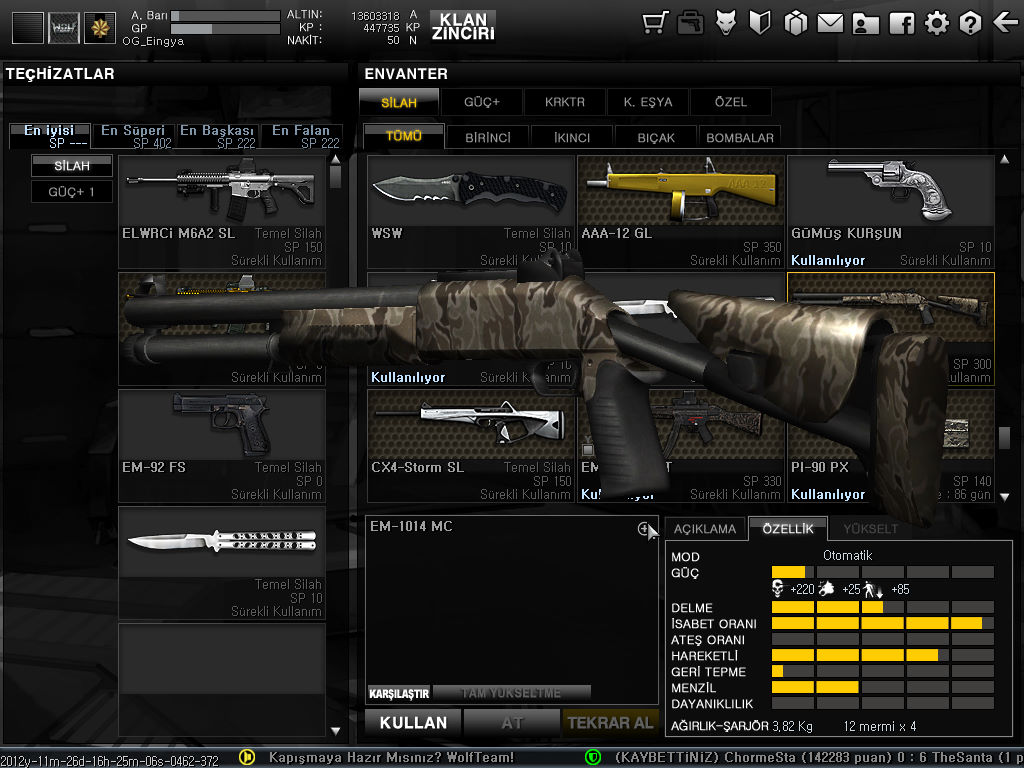Viewport: 1024px width, 768px height.
Task: Click the KARŞILAŞTIR compare button
Action: (x=399, y=694)
